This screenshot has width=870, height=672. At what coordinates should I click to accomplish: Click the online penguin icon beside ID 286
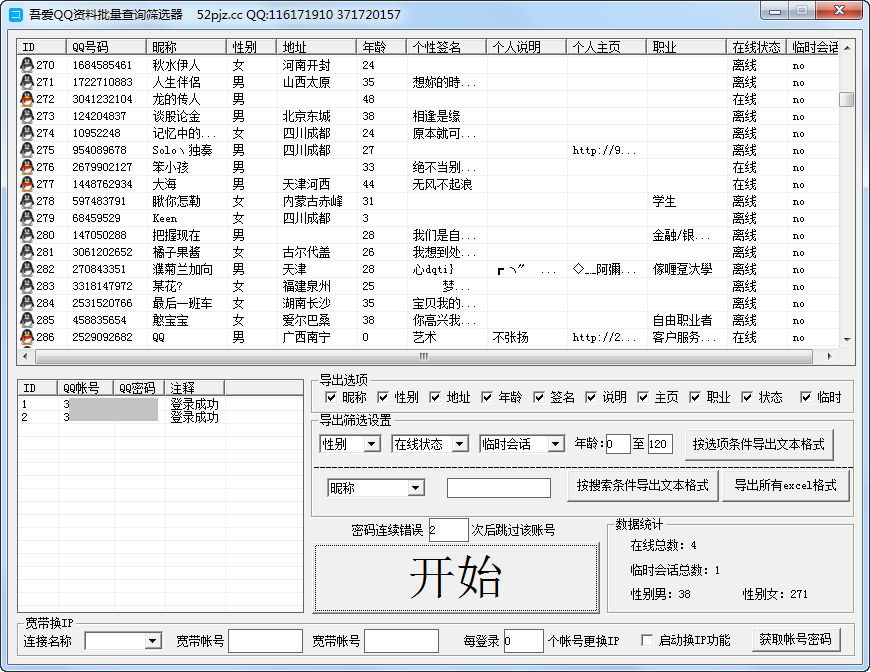27,337
